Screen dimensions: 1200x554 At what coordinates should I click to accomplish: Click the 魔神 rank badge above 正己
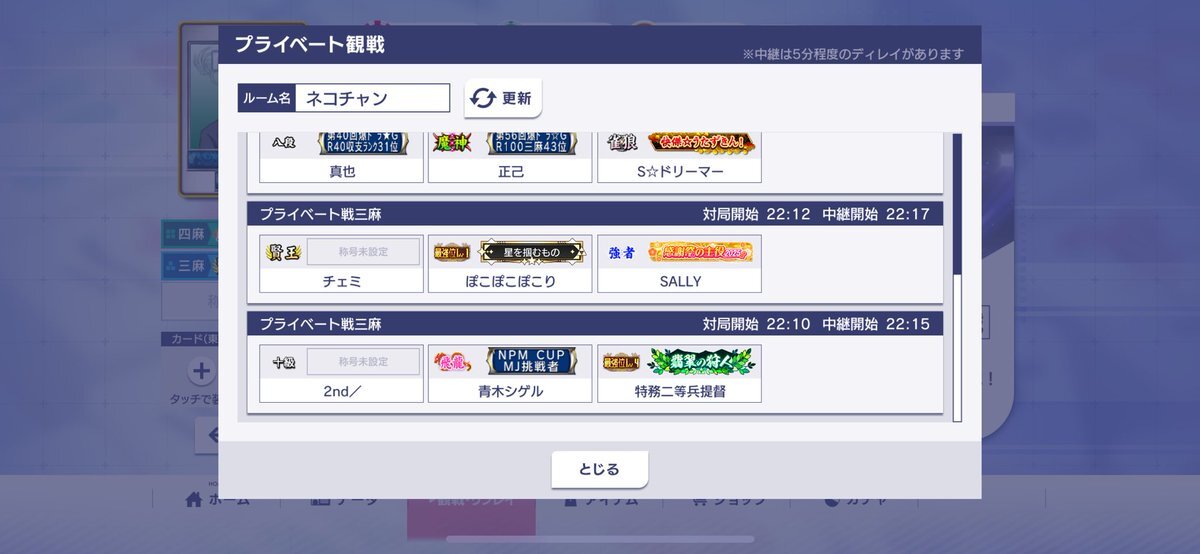coord(452,143)
